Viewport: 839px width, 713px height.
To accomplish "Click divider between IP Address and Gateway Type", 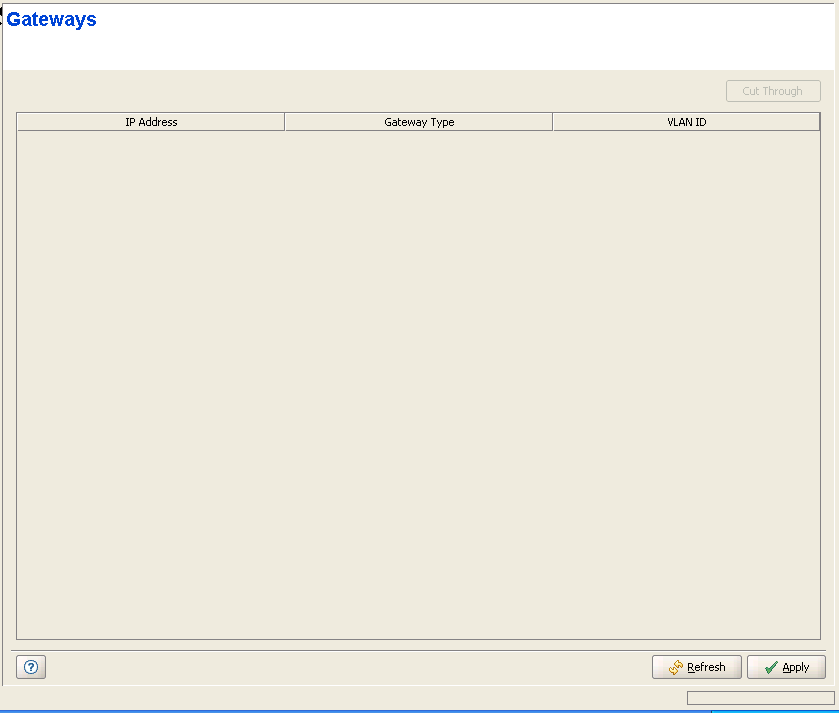I will pyautogui.click(x=285, y=122).
